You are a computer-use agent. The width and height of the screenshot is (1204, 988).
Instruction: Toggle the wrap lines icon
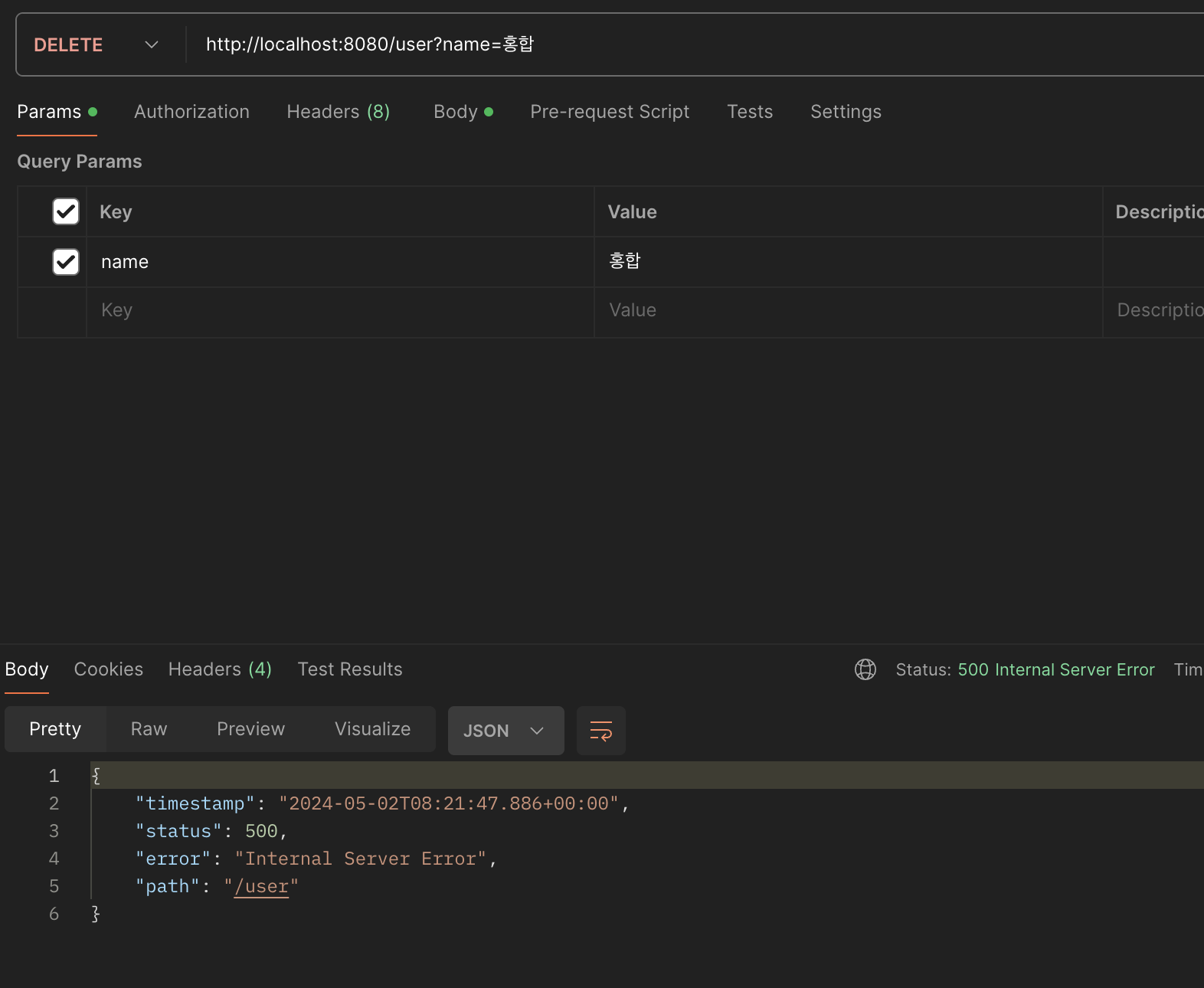click(601, 731)
